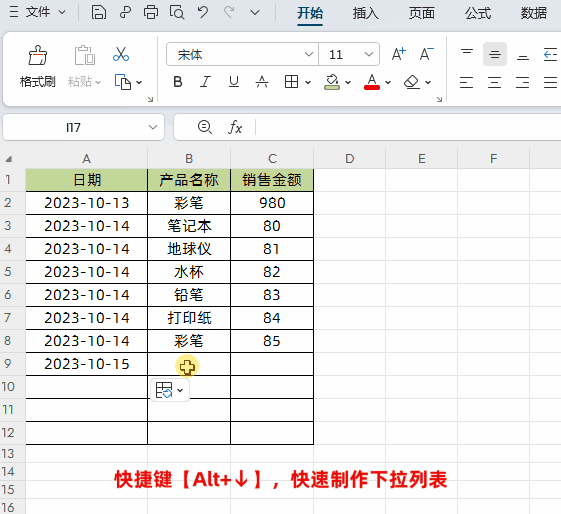
Task: Click the Print icon
Action: (x=151, y=13)
